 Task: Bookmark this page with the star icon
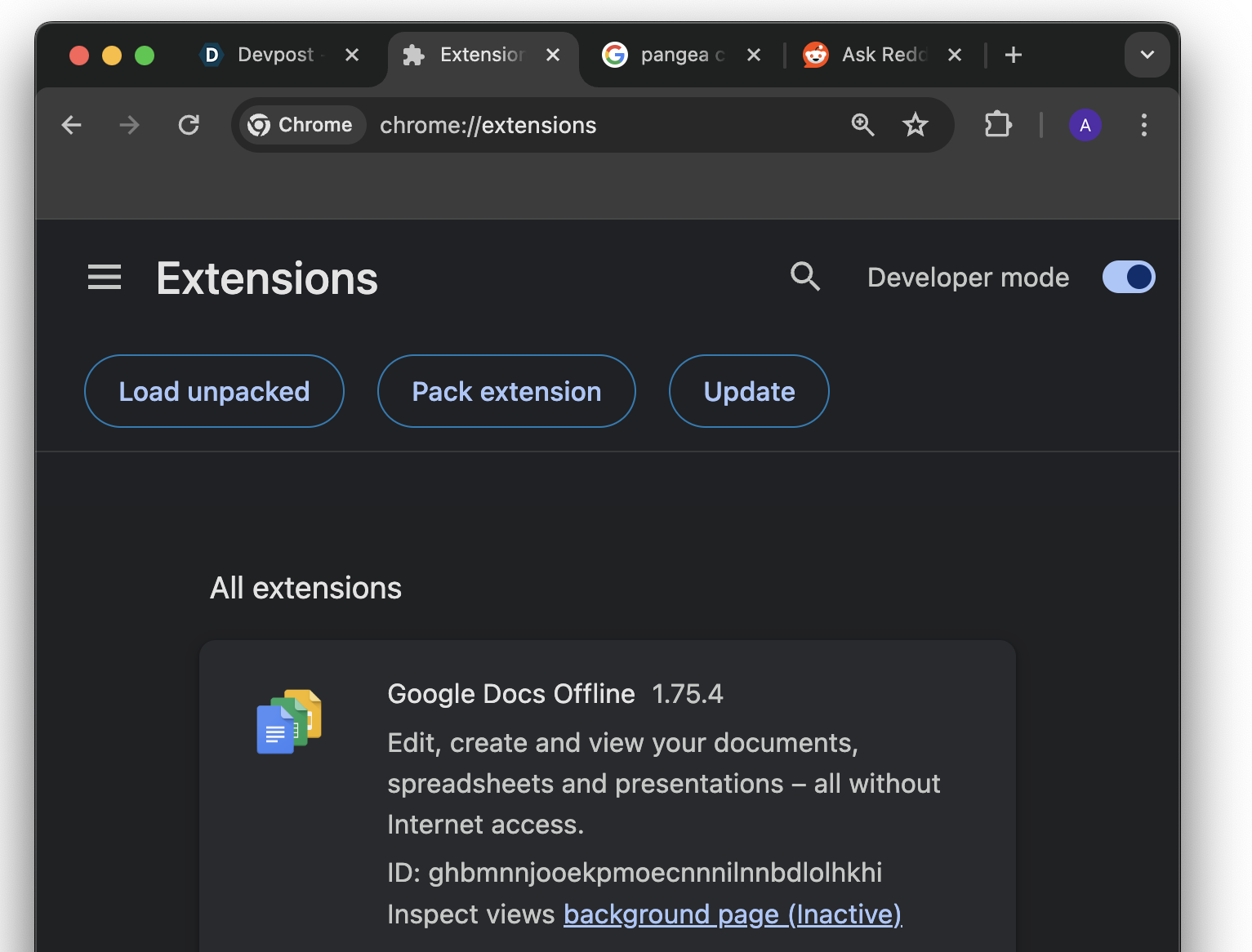(916, 125)
